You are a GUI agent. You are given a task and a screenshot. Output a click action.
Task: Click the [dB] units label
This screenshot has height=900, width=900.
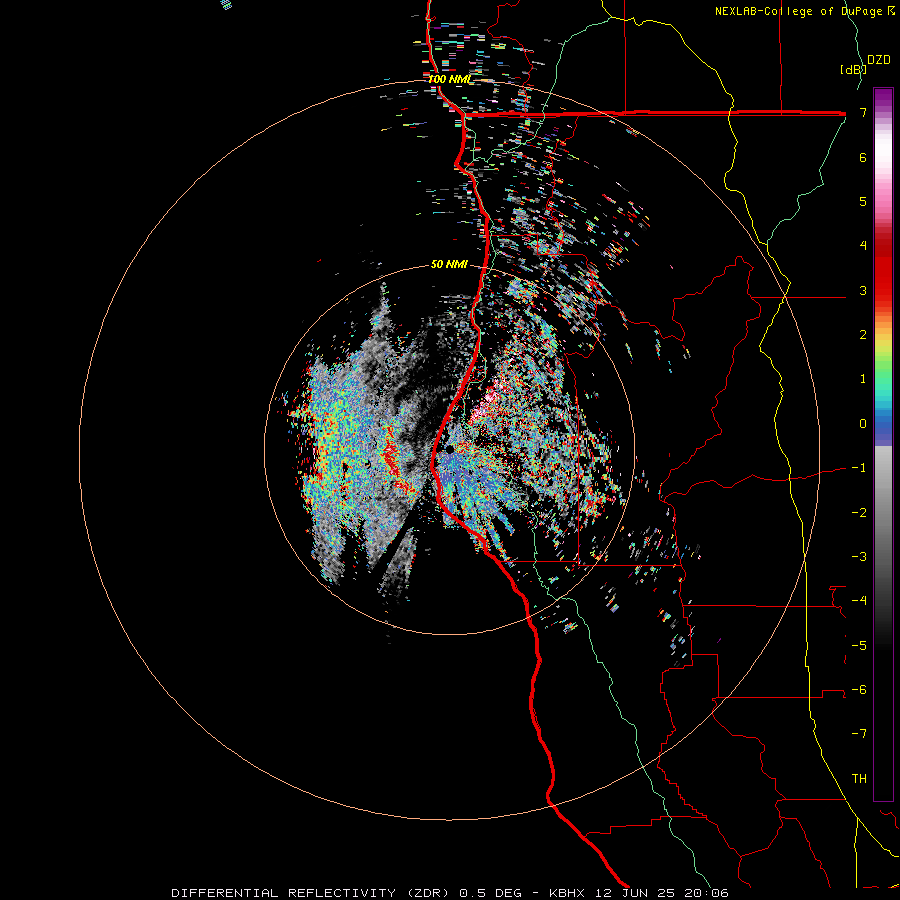pyautogui.click(x=853, y=69)
